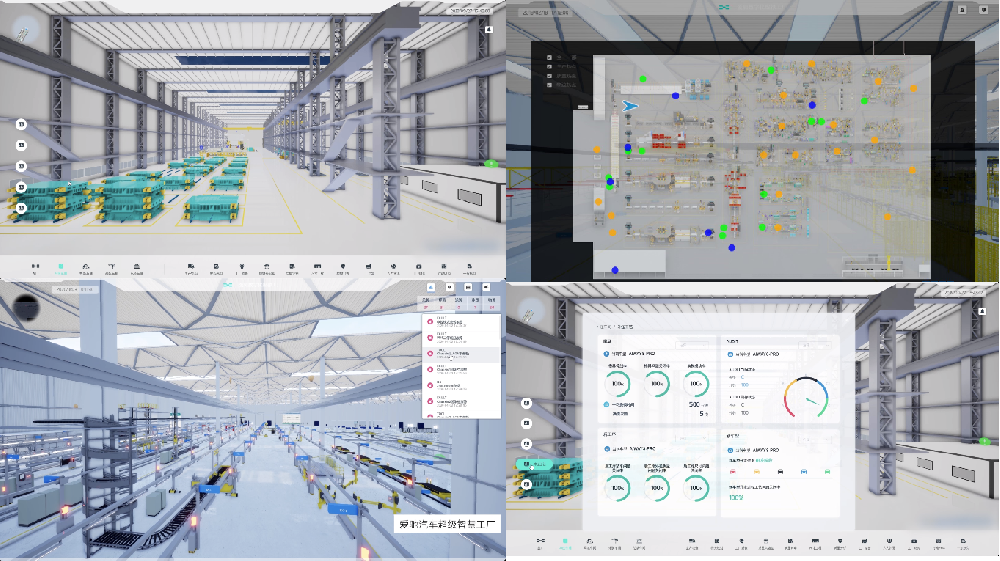Uncheck the last checkbox in the map legend

coord(549,85)
